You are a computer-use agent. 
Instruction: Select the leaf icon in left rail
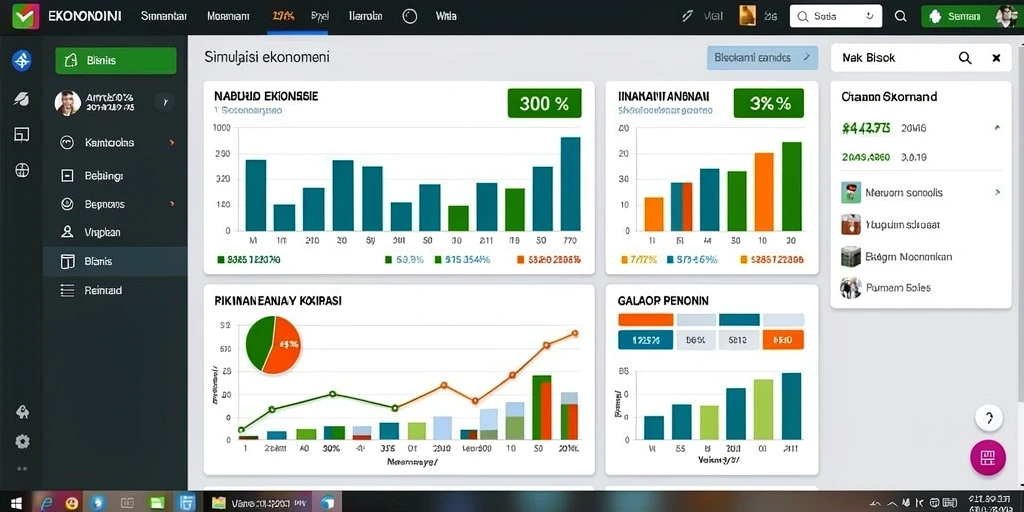pos(22,99)
